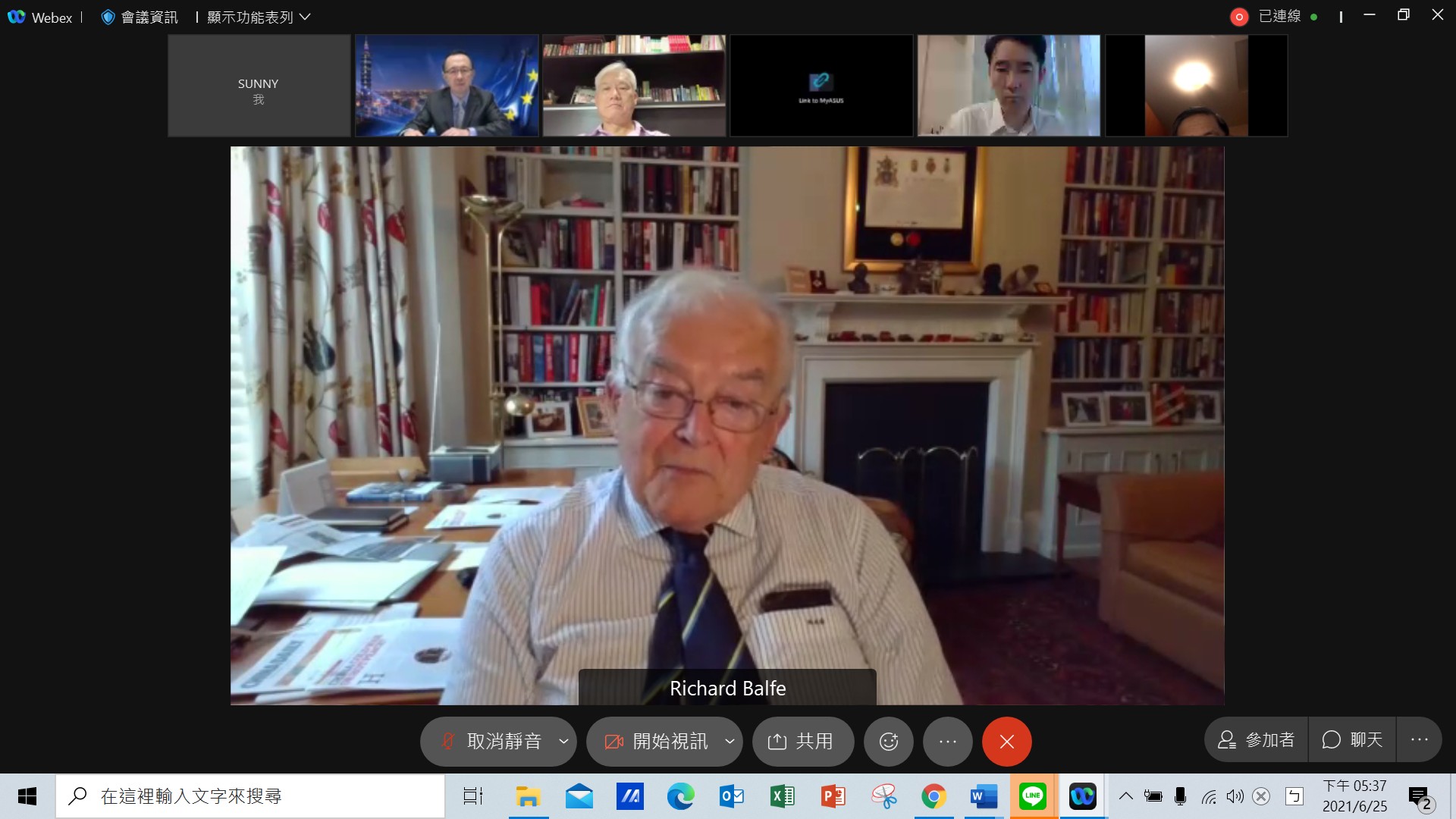Open panel options ellipsis beside 聊天
Image resolution: width=1456 pixels, height=819 pixels.
coord(1419,739)
